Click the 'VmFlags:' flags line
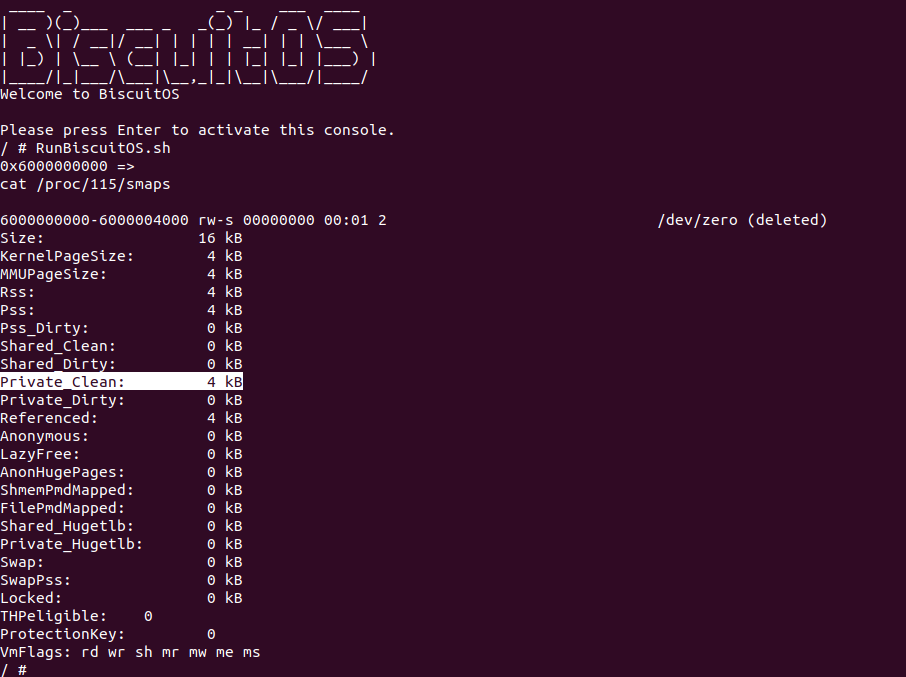Screen dimensions: 906x677 click(130, 652)
